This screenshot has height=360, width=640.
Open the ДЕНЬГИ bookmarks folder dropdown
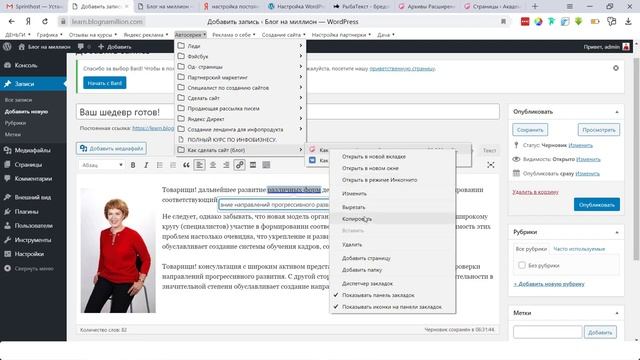(x=18, y=35)
